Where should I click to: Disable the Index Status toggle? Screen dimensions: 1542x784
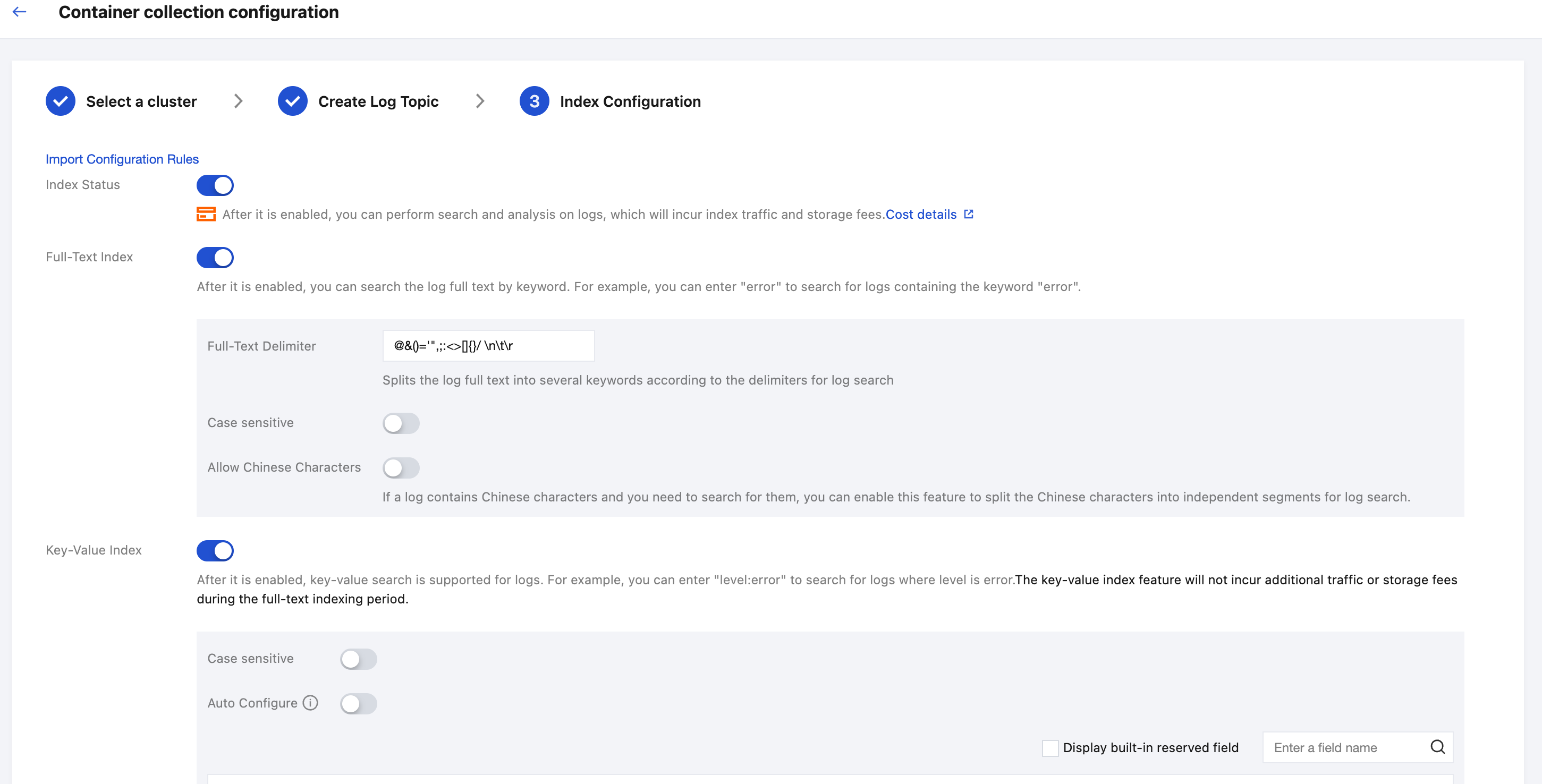pyautogui.click(x=215, y=185)
